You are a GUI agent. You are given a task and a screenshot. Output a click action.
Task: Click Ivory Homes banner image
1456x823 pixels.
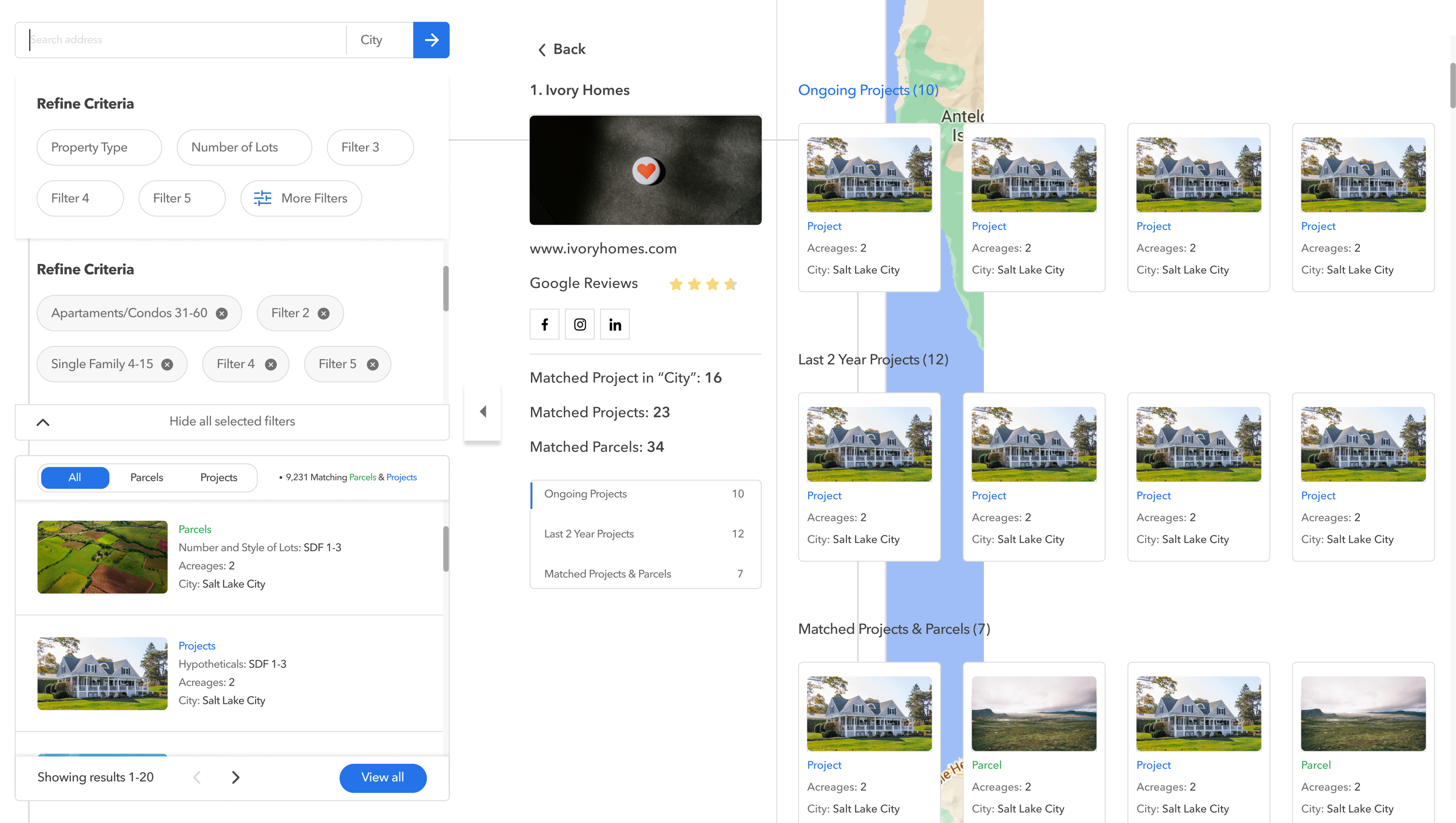pos(646,170)
